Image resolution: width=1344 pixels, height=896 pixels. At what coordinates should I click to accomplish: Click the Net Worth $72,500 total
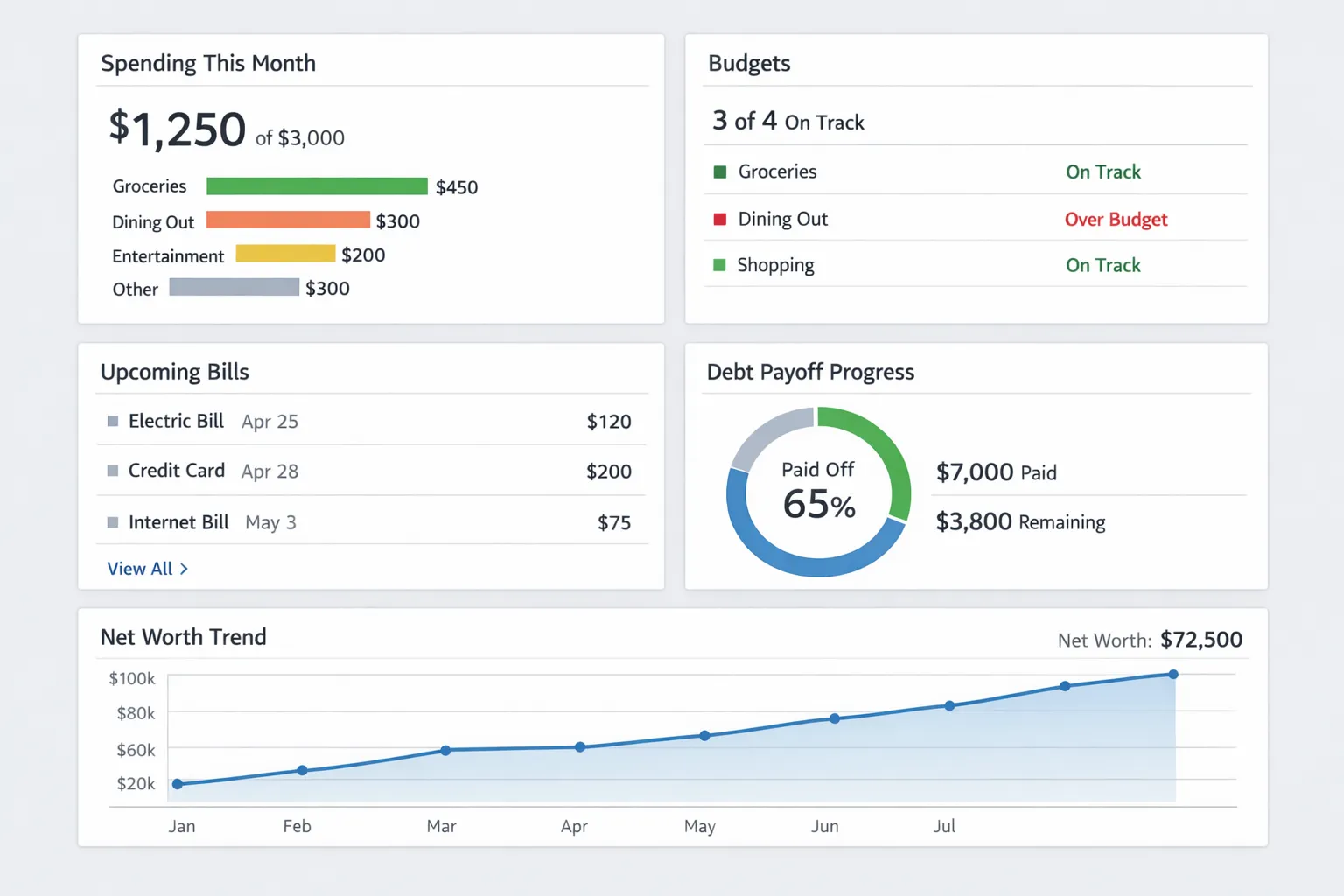pos(1201,640)
